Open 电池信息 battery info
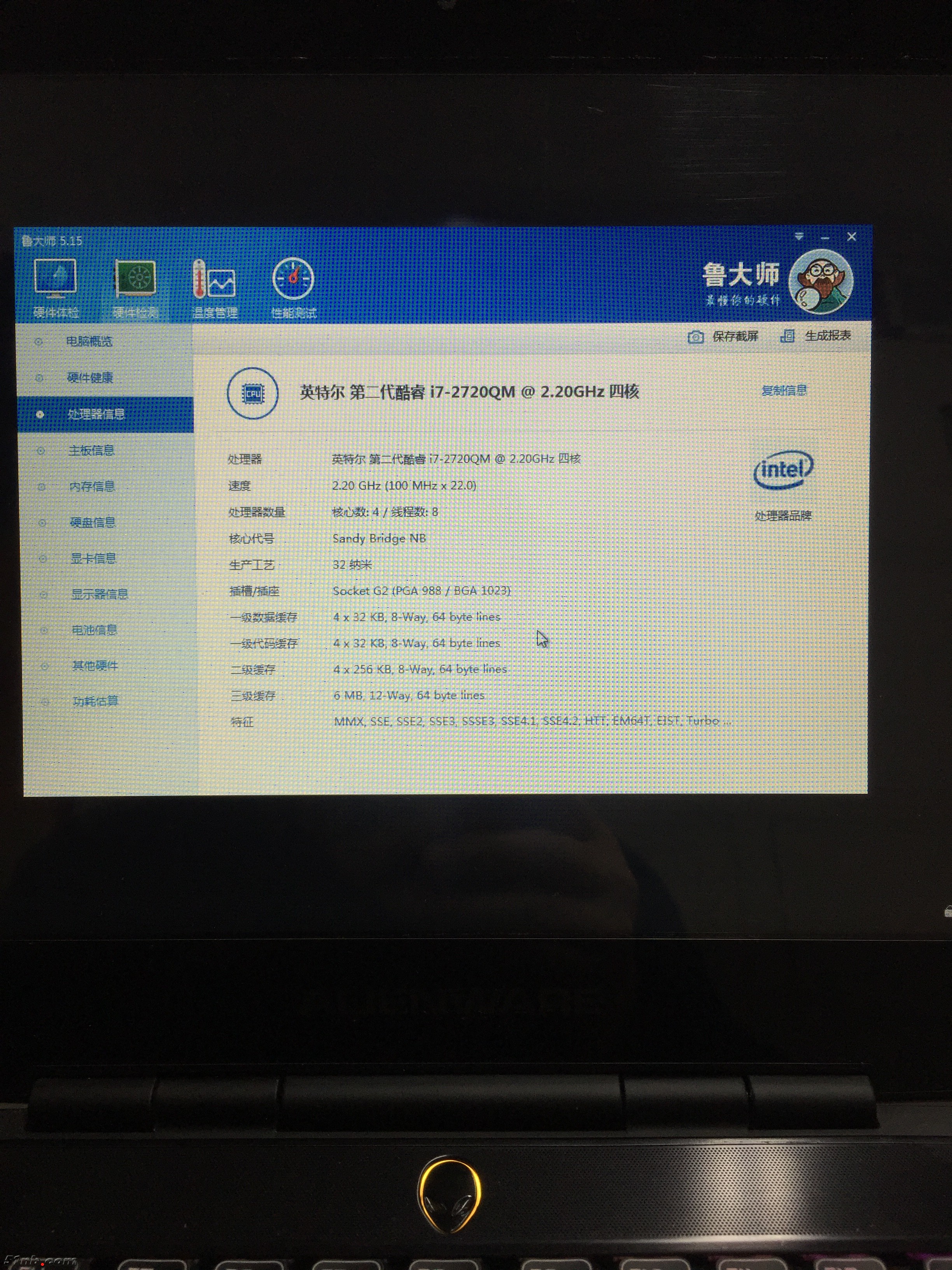The image size is (952, 1270). coord(94,630)
